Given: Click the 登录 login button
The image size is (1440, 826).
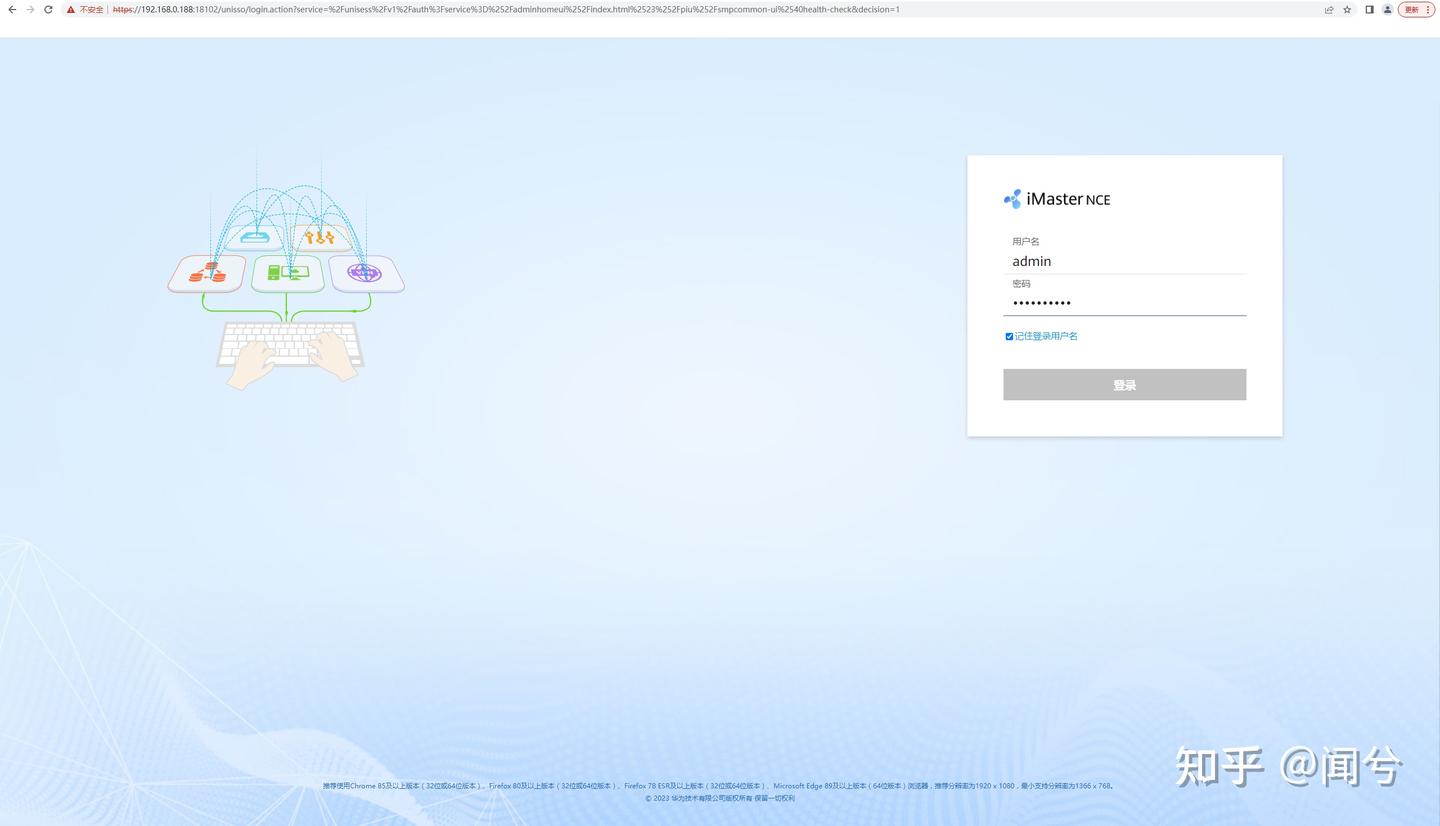Looking at the screenshot, I should click(1124, 384).
